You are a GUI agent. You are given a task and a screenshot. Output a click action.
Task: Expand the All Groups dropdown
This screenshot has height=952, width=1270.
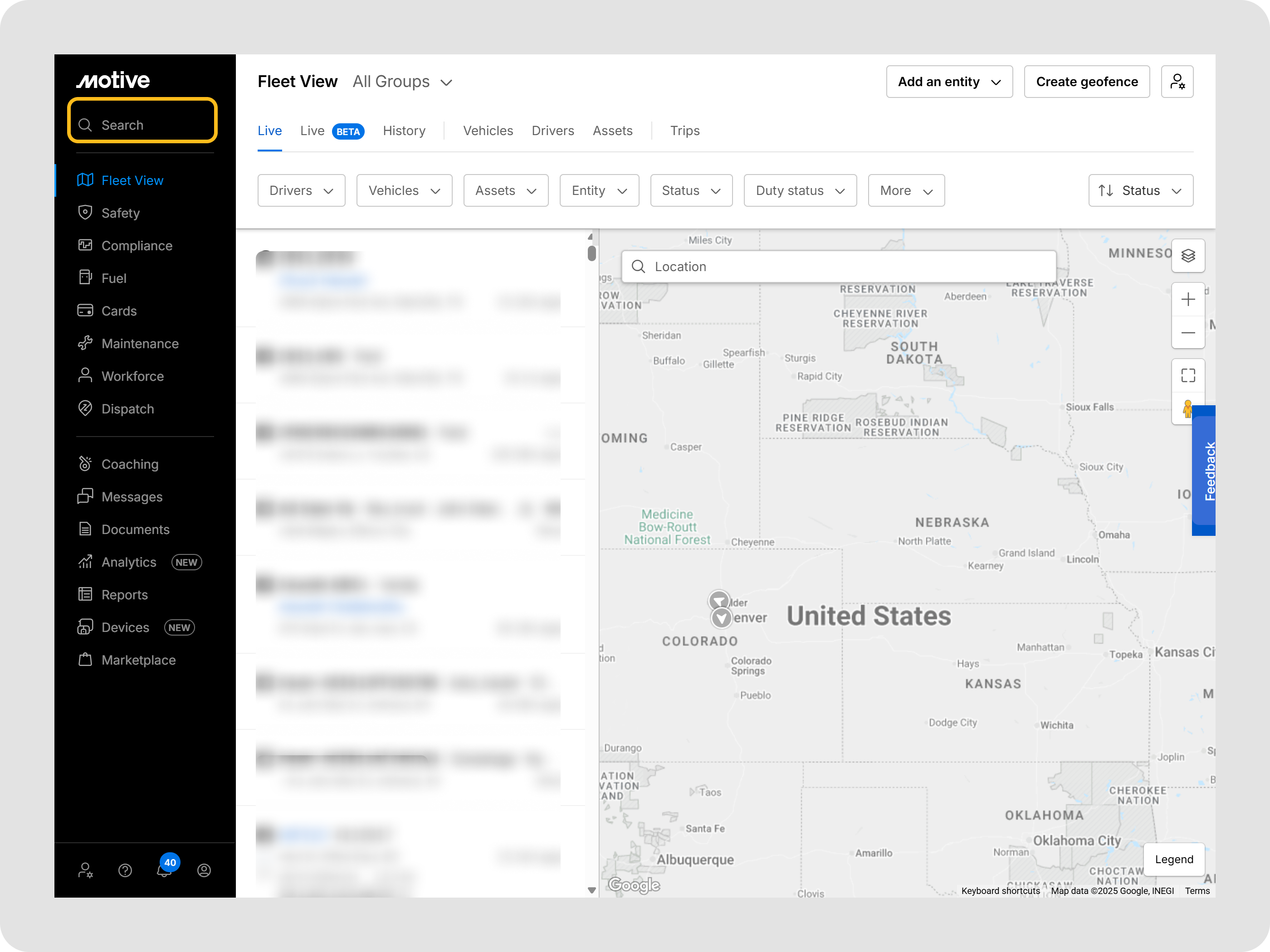click(402, 82)
